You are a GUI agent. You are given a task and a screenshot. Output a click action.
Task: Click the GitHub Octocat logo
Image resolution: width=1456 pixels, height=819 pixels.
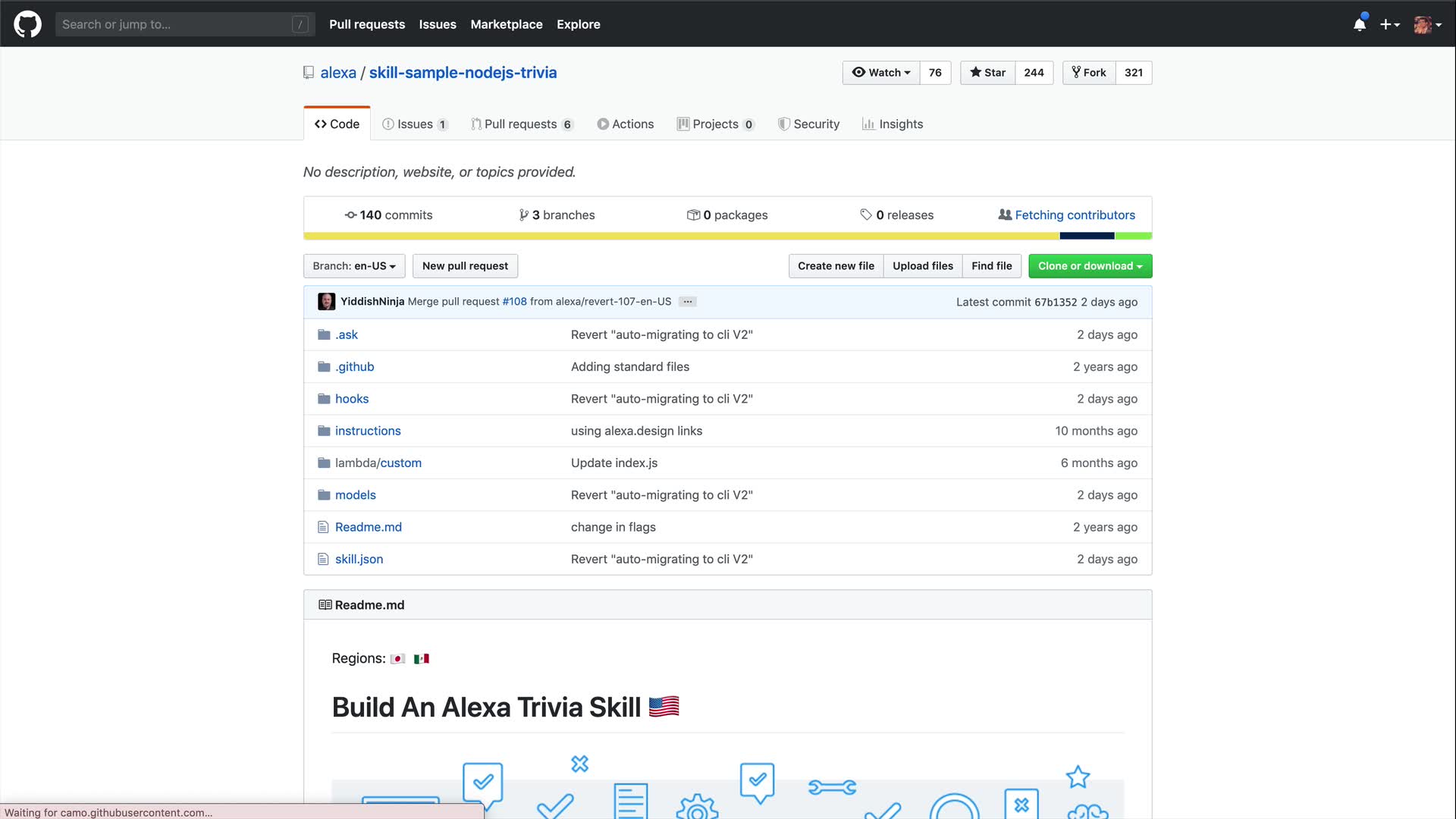27,24
